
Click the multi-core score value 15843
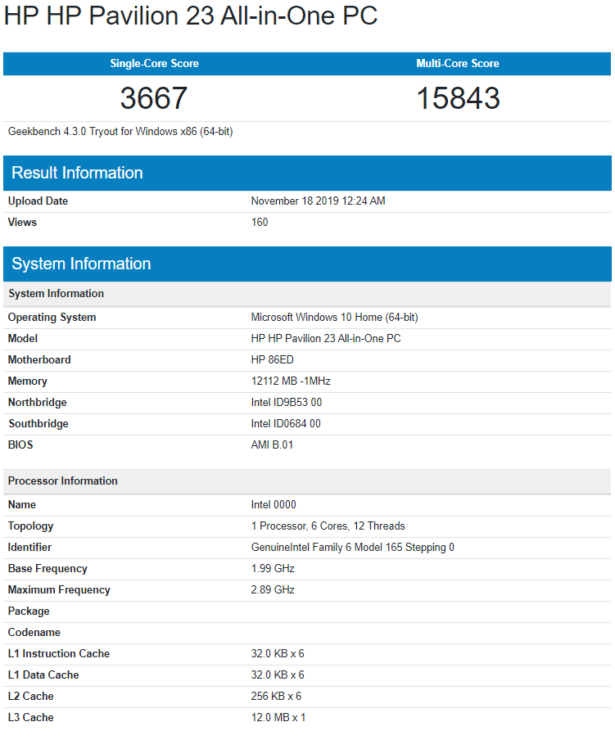coord(458,98)
